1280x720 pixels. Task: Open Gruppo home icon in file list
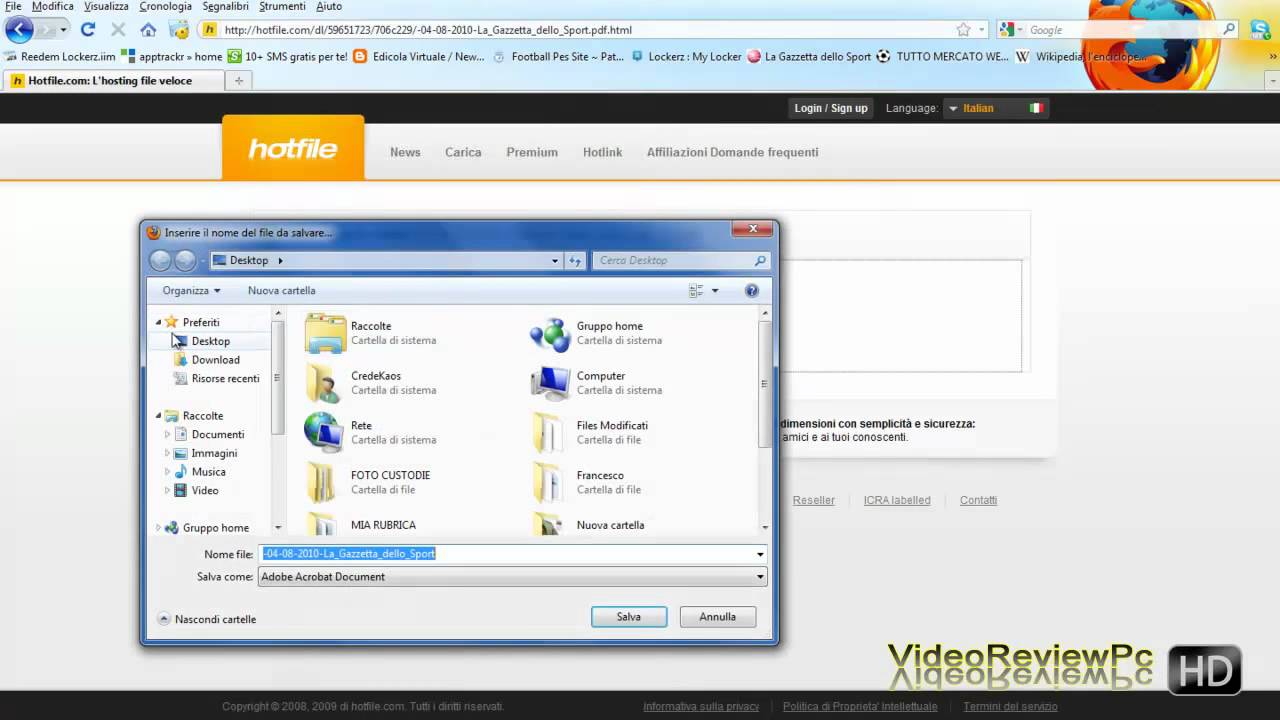(550, 333)
